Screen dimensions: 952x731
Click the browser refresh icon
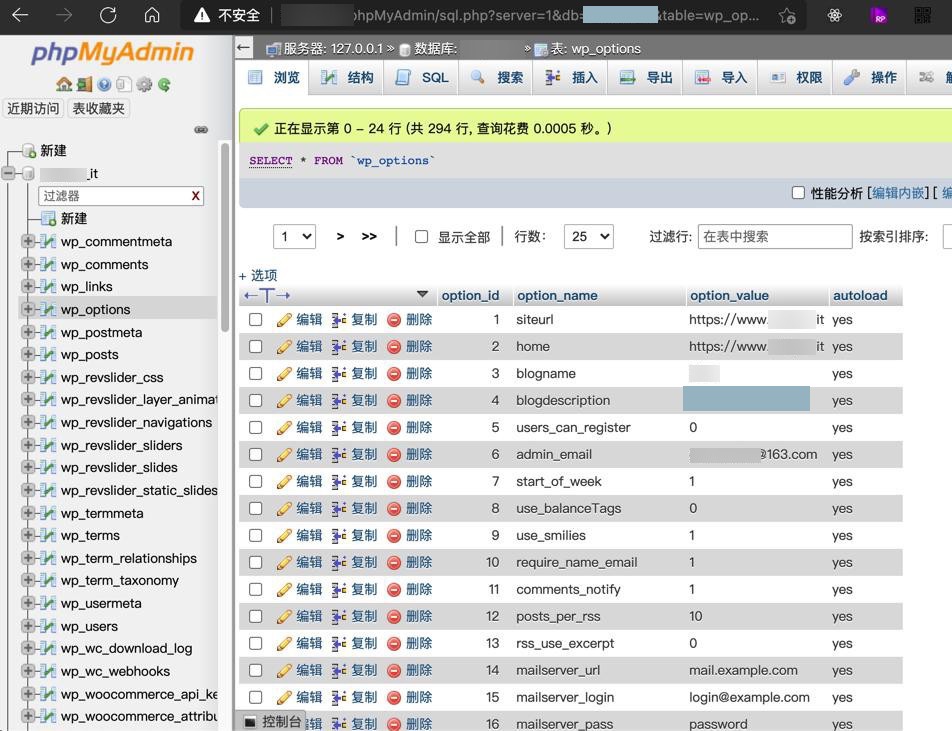[x=108, y=15]
